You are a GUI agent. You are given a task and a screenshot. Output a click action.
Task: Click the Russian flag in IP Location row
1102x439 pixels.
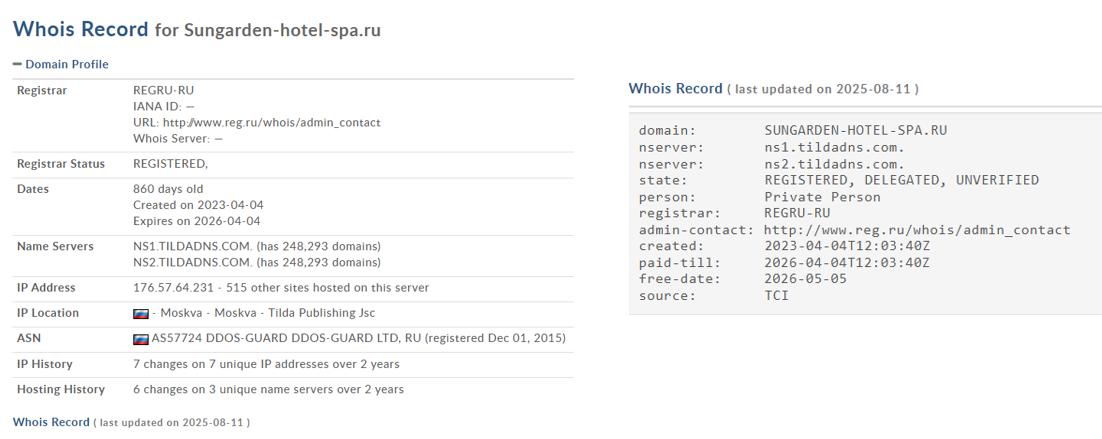pos(141,313)
